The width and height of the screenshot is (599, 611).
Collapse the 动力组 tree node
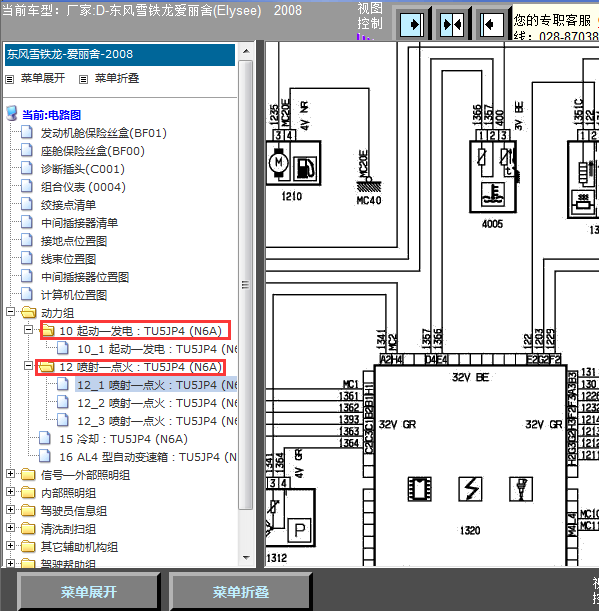(x=11, y=312)
